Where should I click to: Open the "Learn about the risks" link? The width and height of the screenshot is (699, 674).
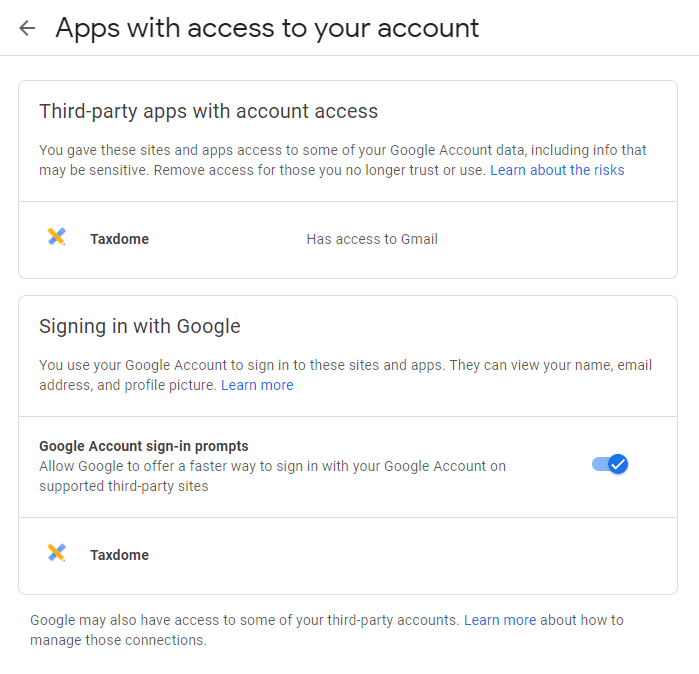click(557, 170)
